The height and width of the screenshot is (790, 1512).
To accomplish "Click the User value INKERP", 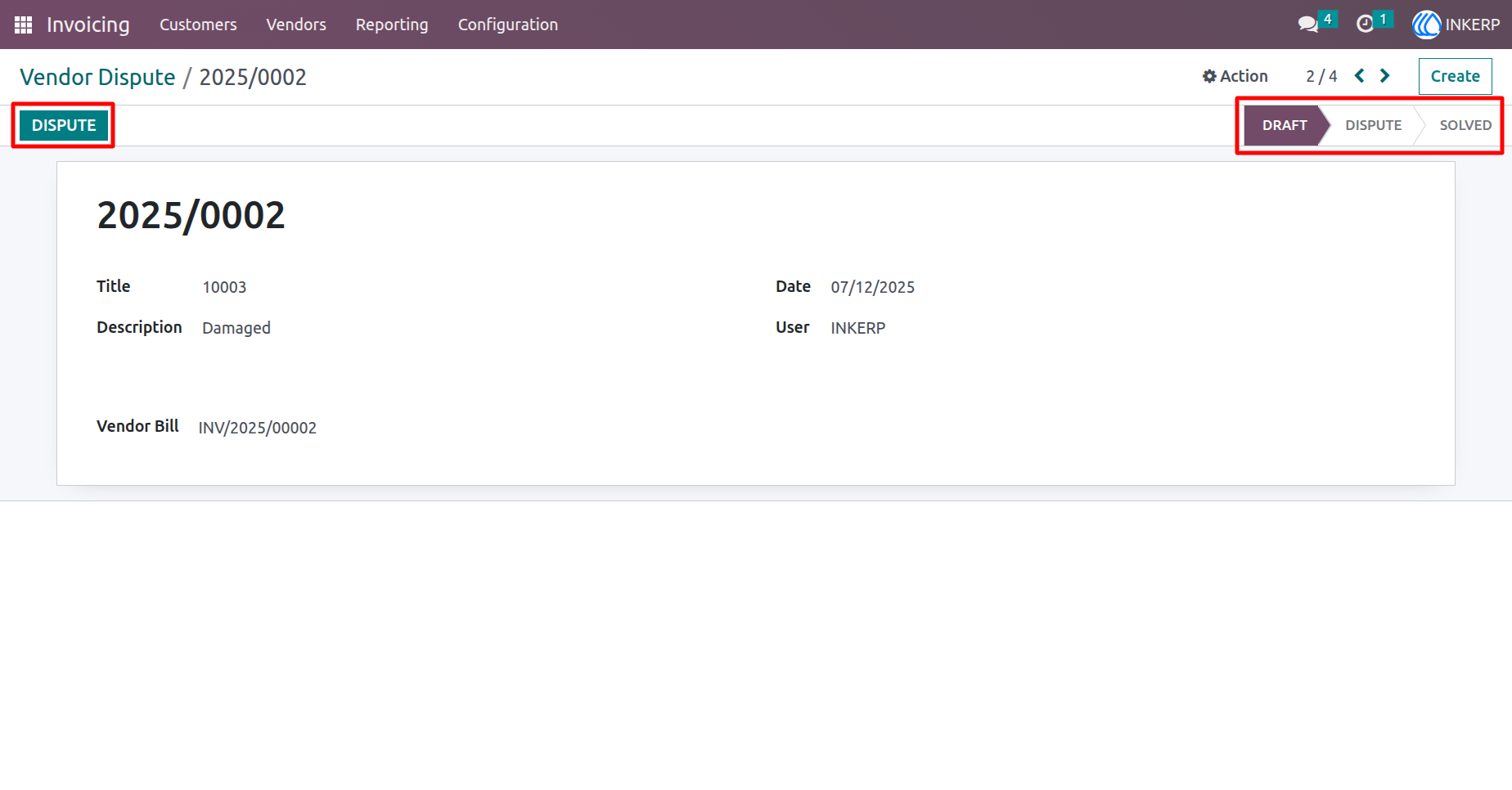I will coord(857,328).
